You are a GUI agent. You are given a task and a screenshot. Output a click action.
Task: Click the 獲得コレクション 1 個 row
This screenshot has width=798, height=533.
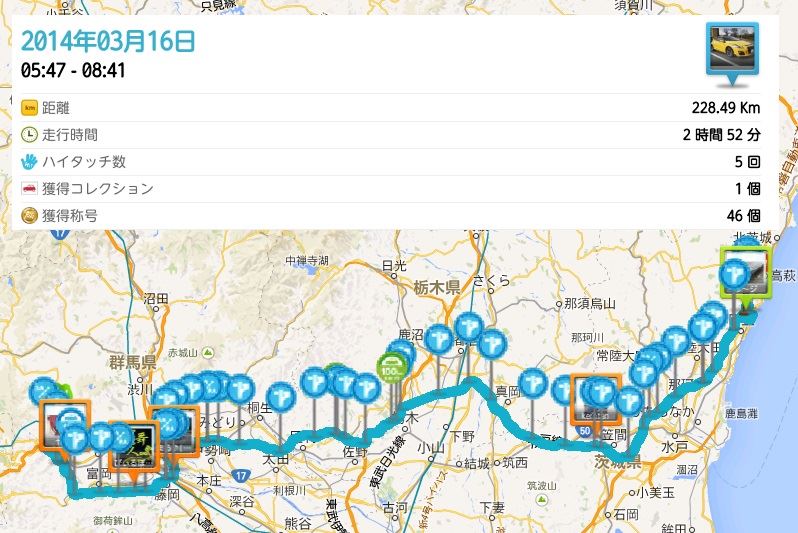point(390,189)
